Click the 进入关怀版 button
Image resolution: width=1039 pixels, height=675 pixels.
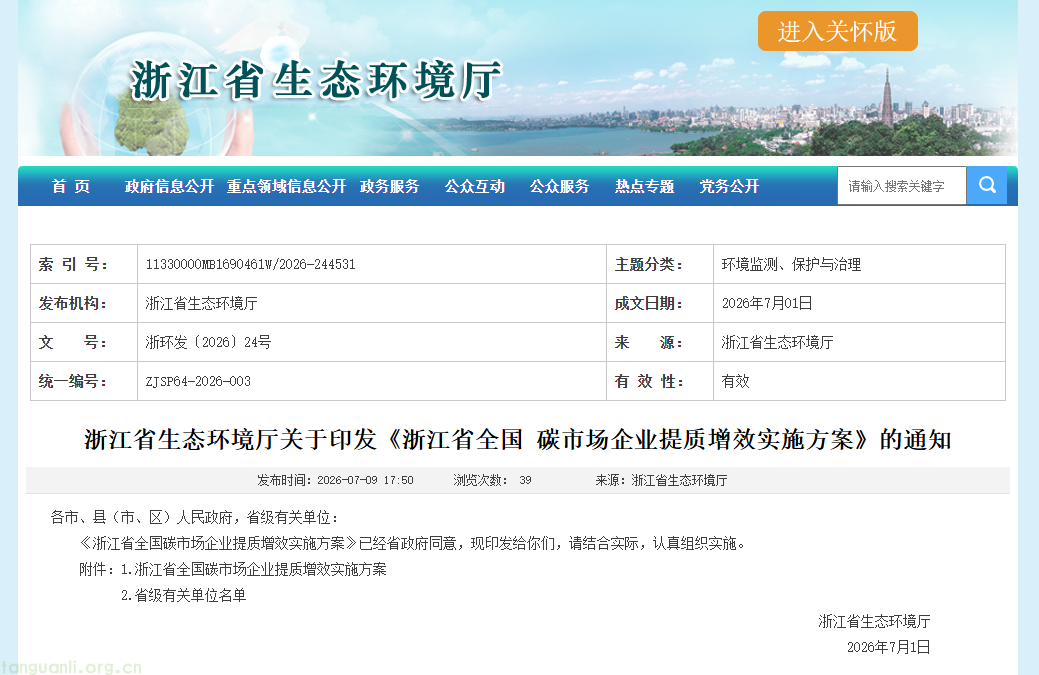(838, 31)
